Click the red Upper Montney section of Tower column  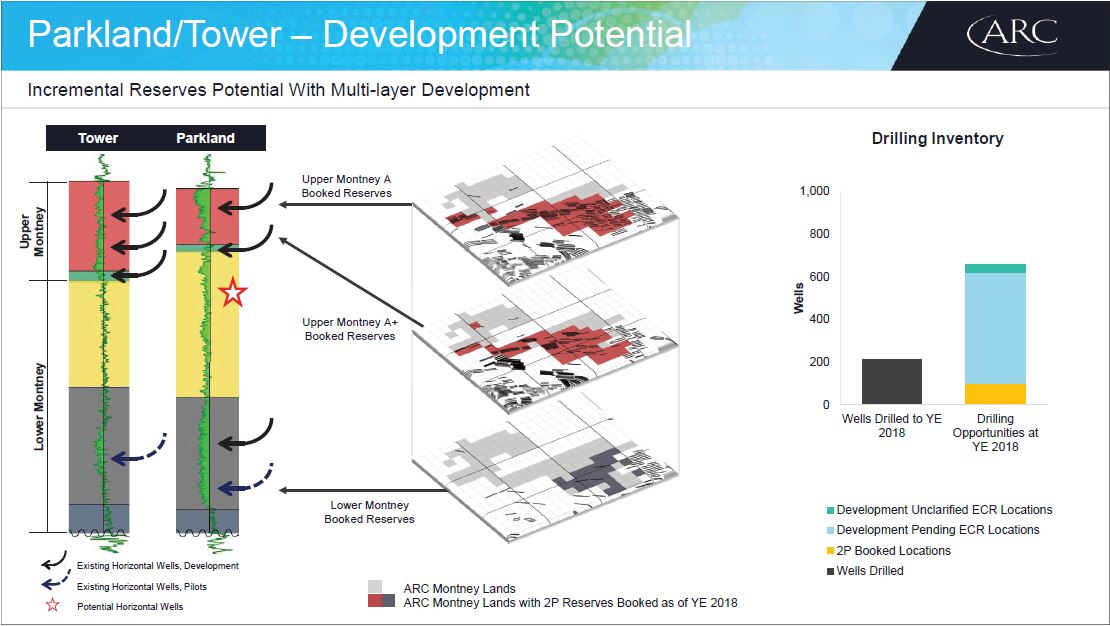coord(99,226)
